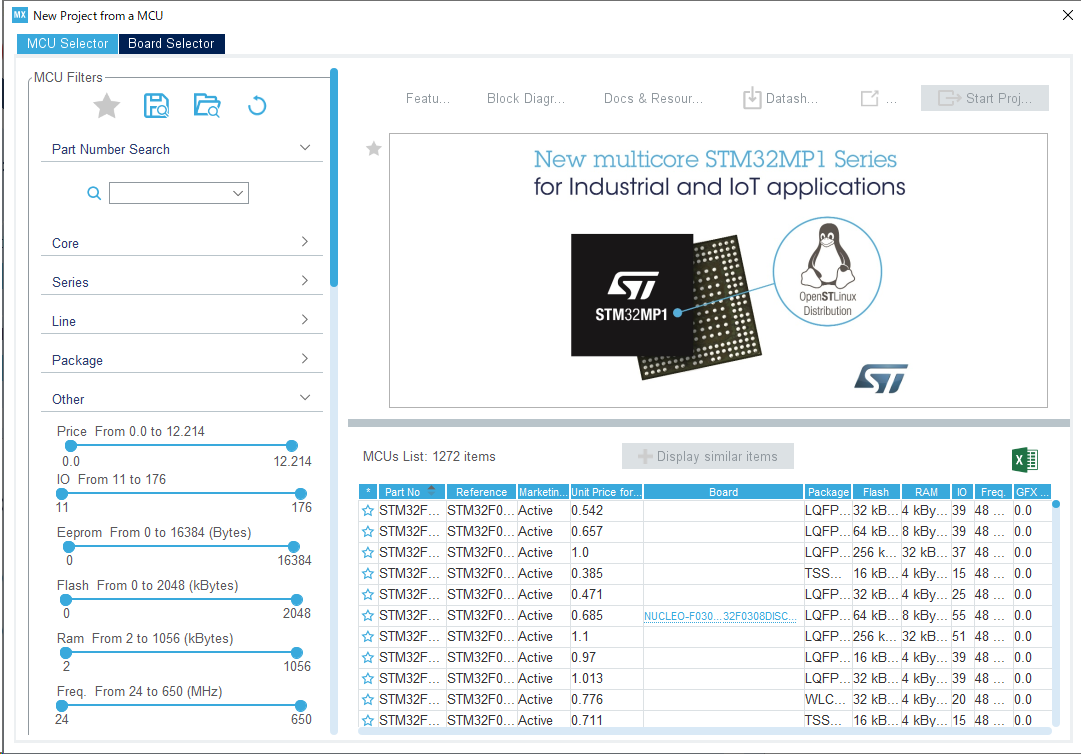Click the external link icon in toolbar
This screenshot has height=754, width=1081.
coord(869,99)
